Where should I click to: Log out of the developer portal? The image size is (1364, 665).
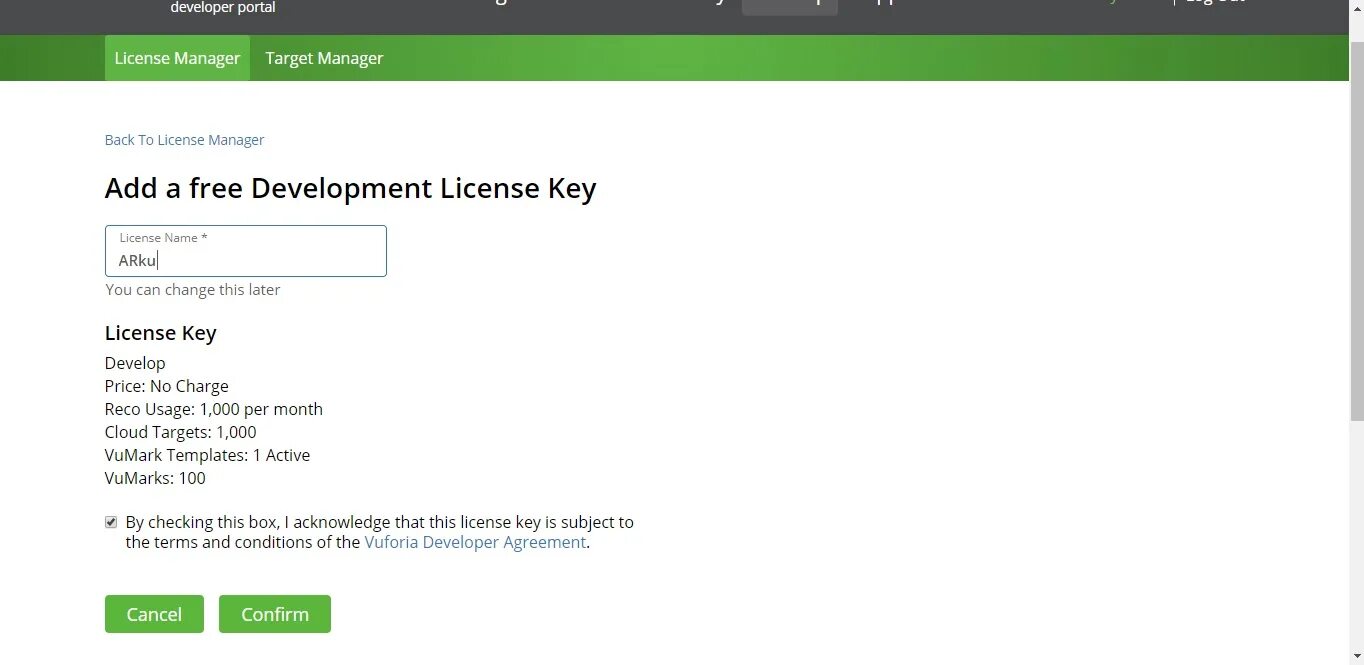point(1215,2)
